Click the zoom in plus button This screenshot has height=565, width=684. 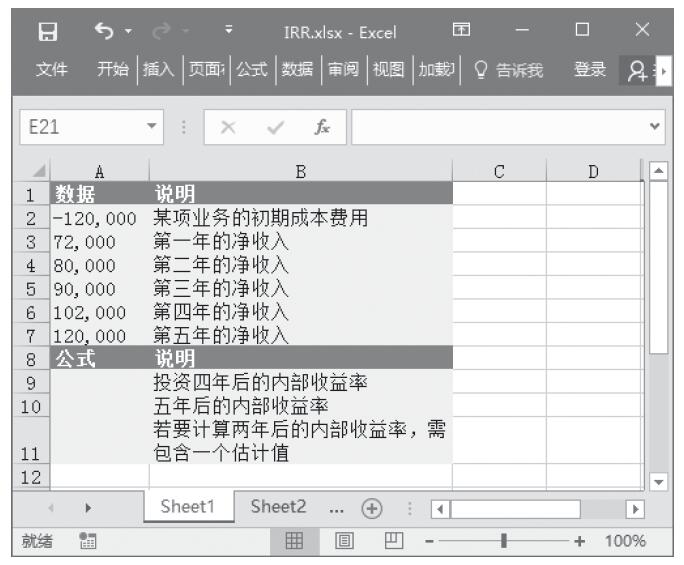coord(579,541)
